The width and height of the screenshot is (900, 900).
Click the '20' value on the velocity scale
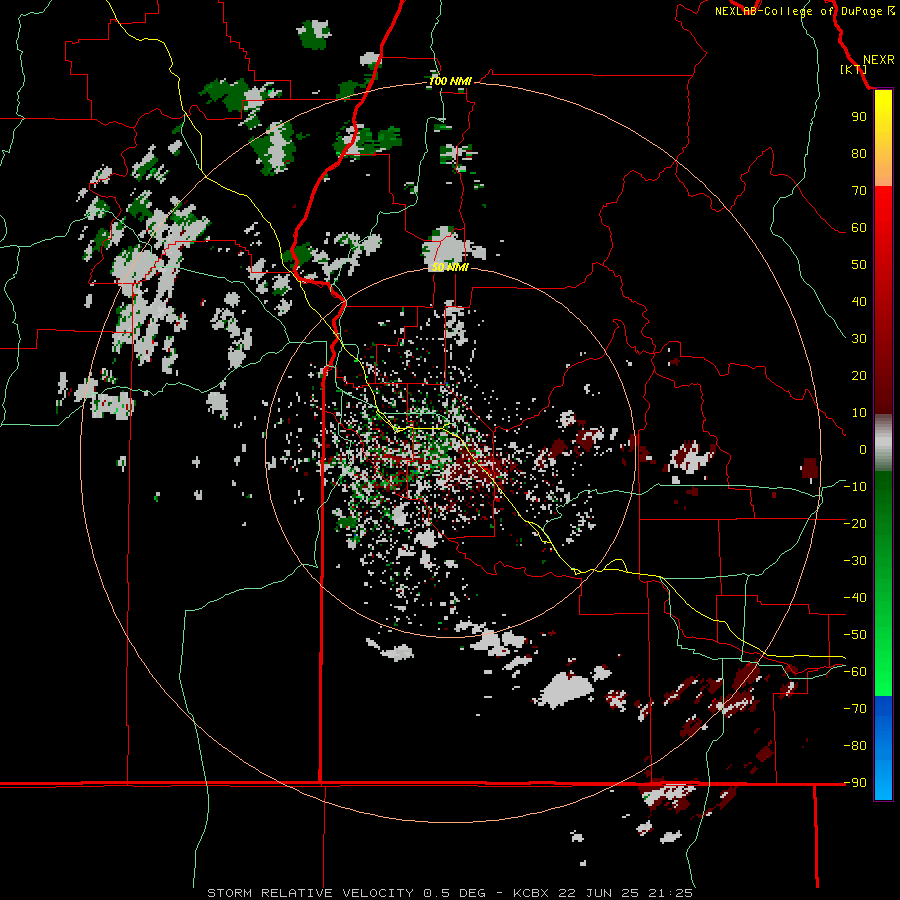pos(859,376)
